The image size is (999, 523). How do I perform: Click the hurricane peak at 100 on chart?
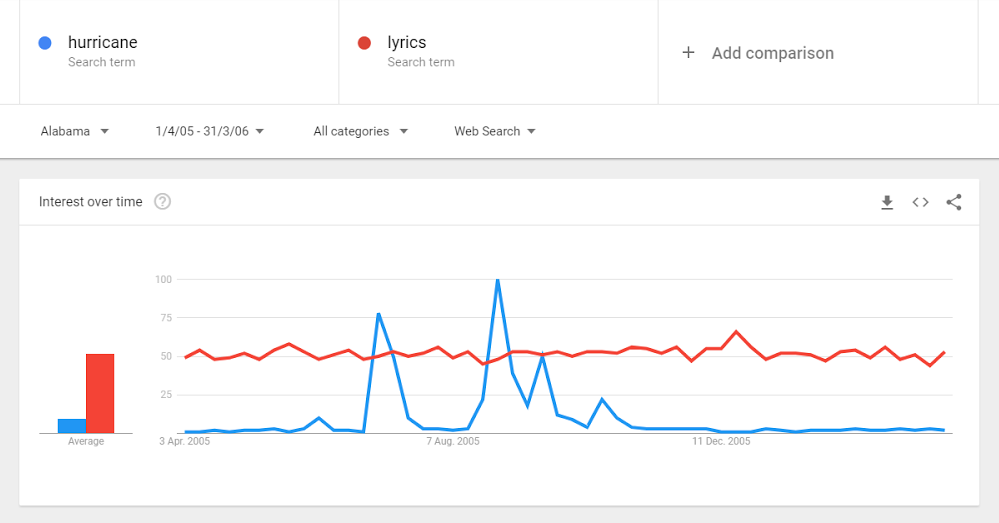click(x=498, y=280)
